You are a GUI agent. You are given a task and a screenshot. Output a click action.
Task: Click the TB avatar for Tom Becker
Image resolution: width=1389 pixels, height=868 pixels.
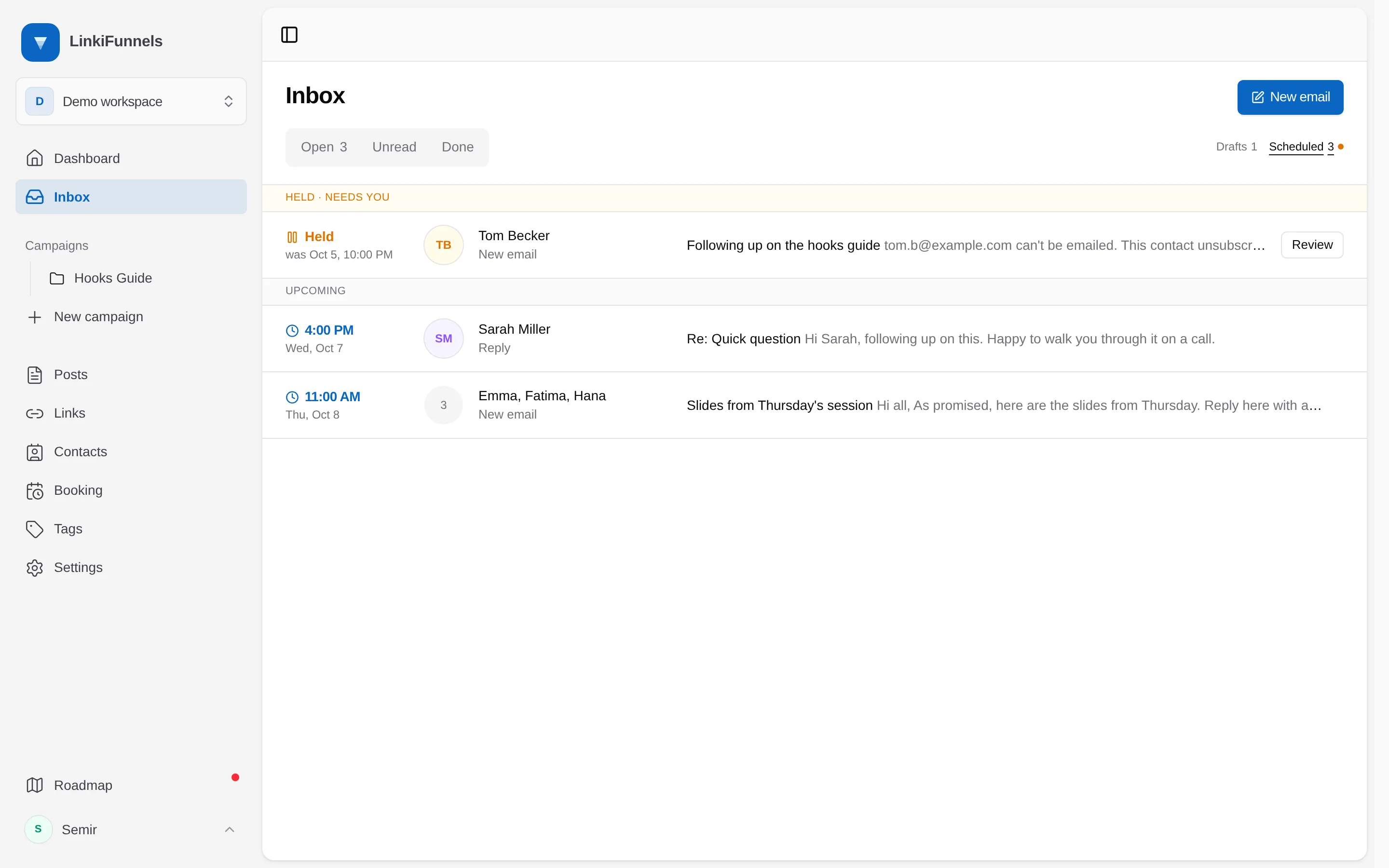point(443,245)
